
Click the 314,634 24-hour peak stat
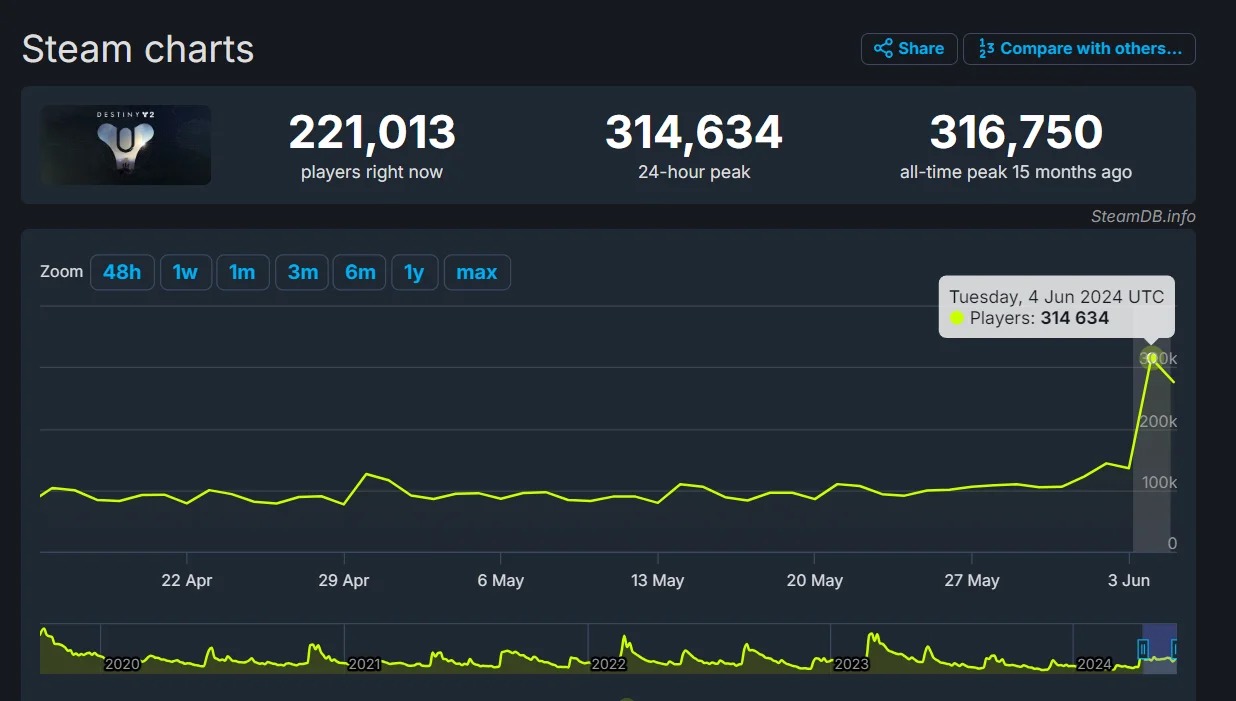coord(694,133)
